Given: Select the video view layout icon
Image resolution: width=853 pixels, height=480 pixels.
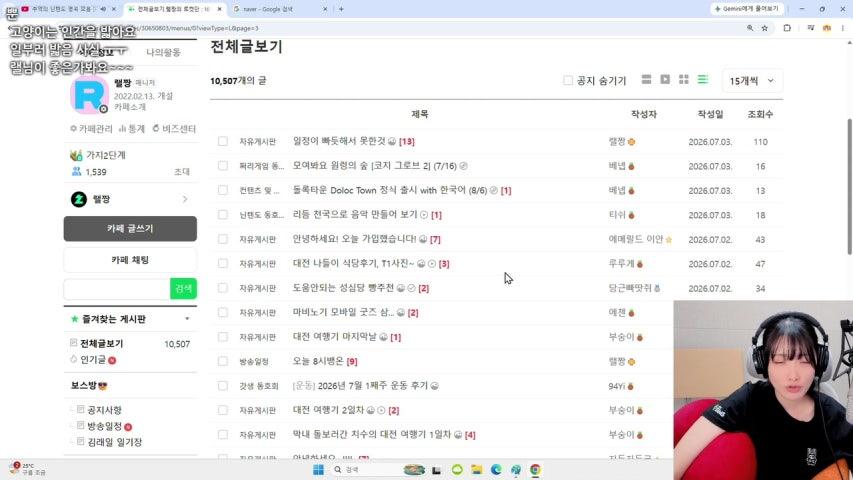Looking at the screenshot, I should (x=665, y=80).
